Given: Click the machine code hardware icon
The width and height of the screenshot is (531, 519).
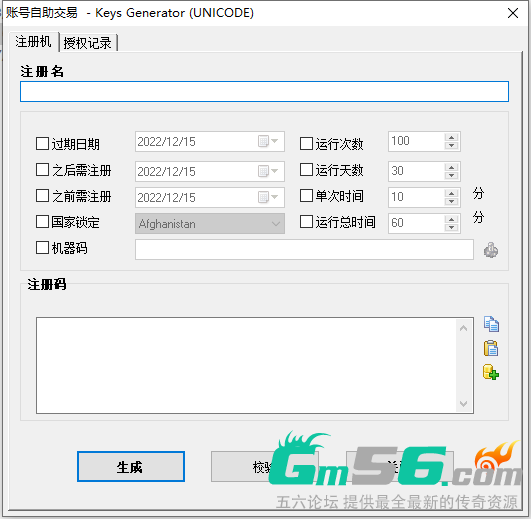Looking at the screenshot, I should click(491, 250).
